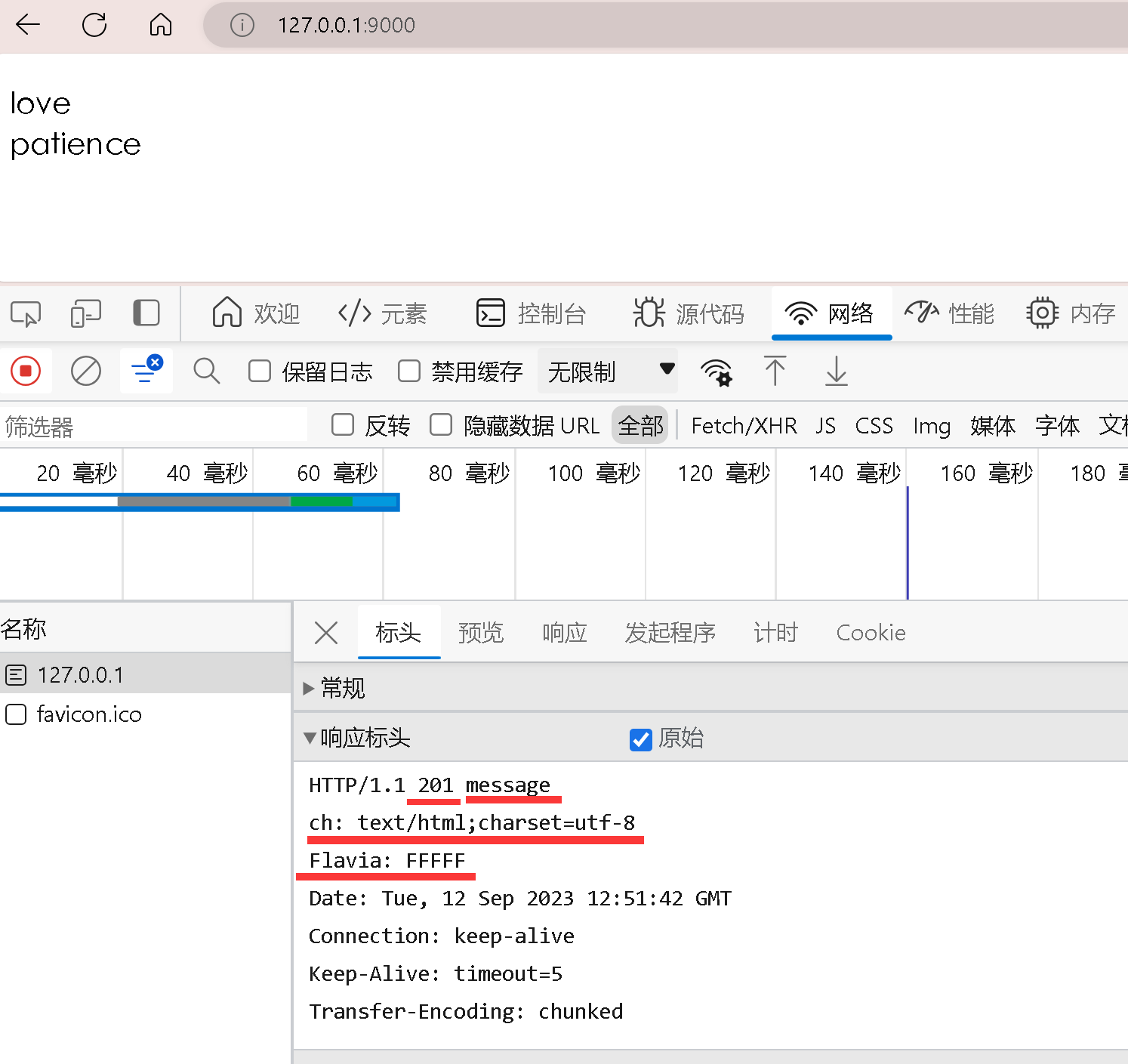Viewport: 1128px width, 1064px height.
Task: Click the word patience on the page
Action: coord(76,144)
